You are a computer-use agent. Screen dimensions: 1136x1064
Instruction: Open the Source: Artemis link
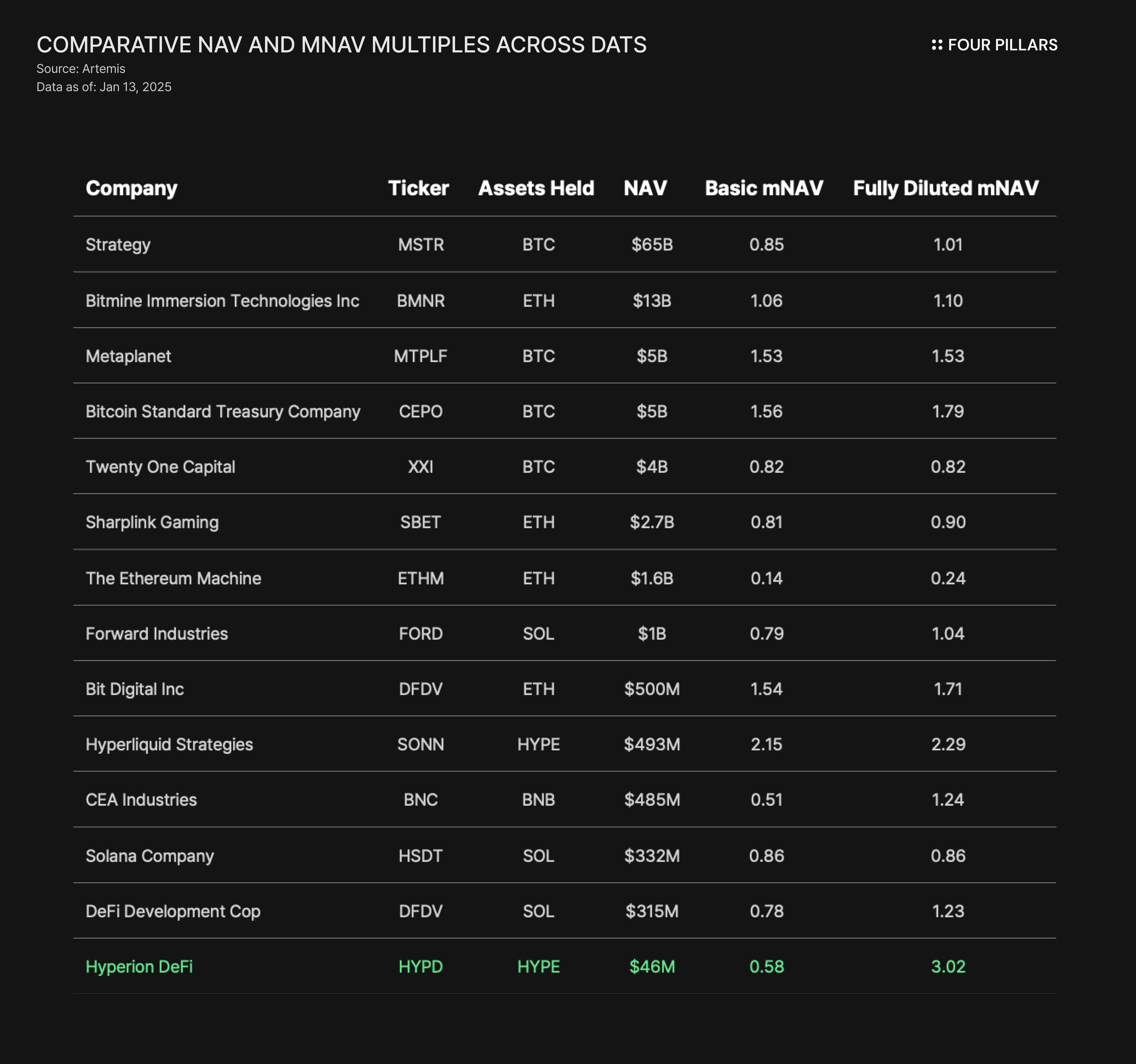pyautogui.click(x=81, y=69)
